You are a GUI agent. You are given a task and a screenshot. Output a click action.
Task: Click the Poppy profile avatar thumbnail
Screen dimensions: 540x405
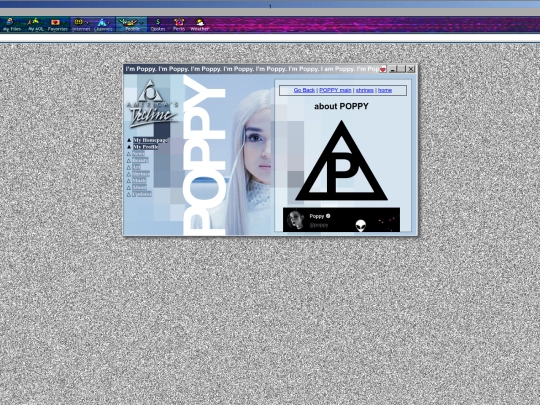tap(295, 220)
